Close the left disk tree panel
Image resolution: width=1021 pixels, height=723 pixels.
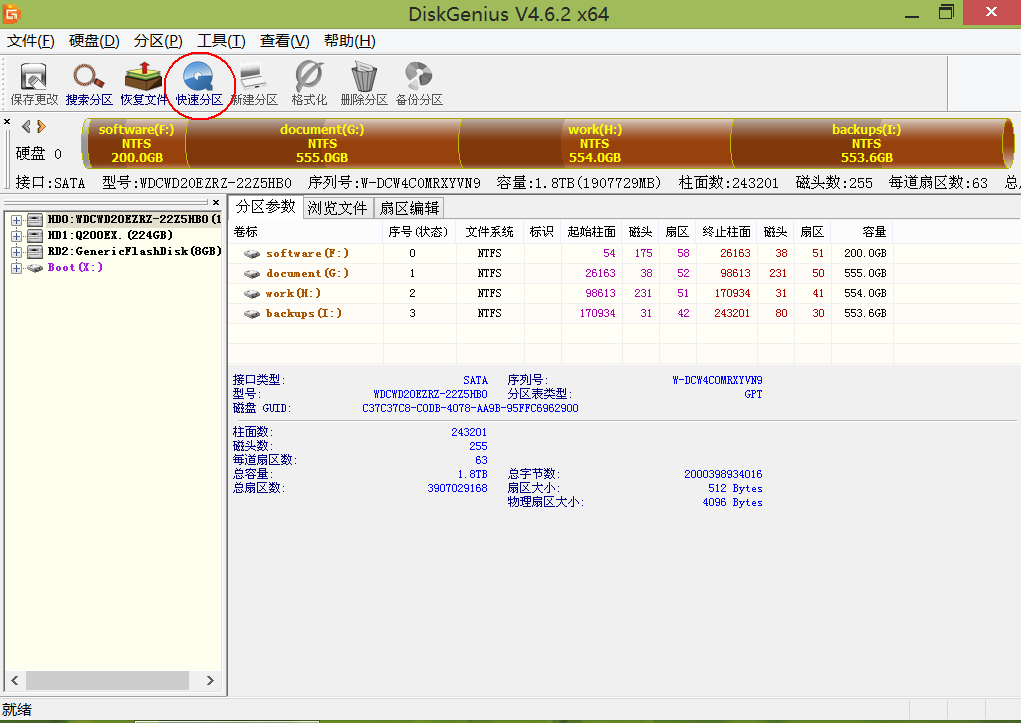(x=216, y=203)
